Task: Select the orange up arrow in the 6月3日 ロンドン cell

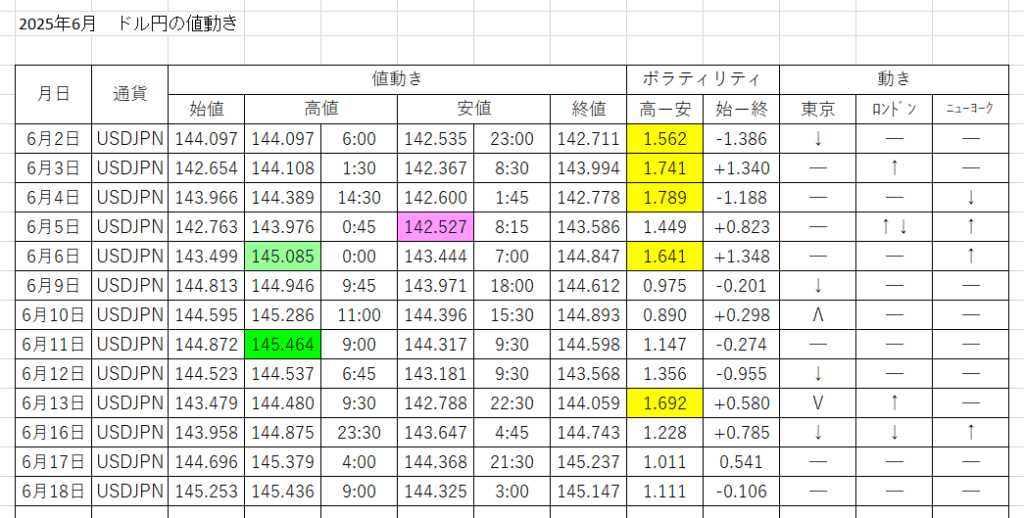Action: [x=894, y=168]
